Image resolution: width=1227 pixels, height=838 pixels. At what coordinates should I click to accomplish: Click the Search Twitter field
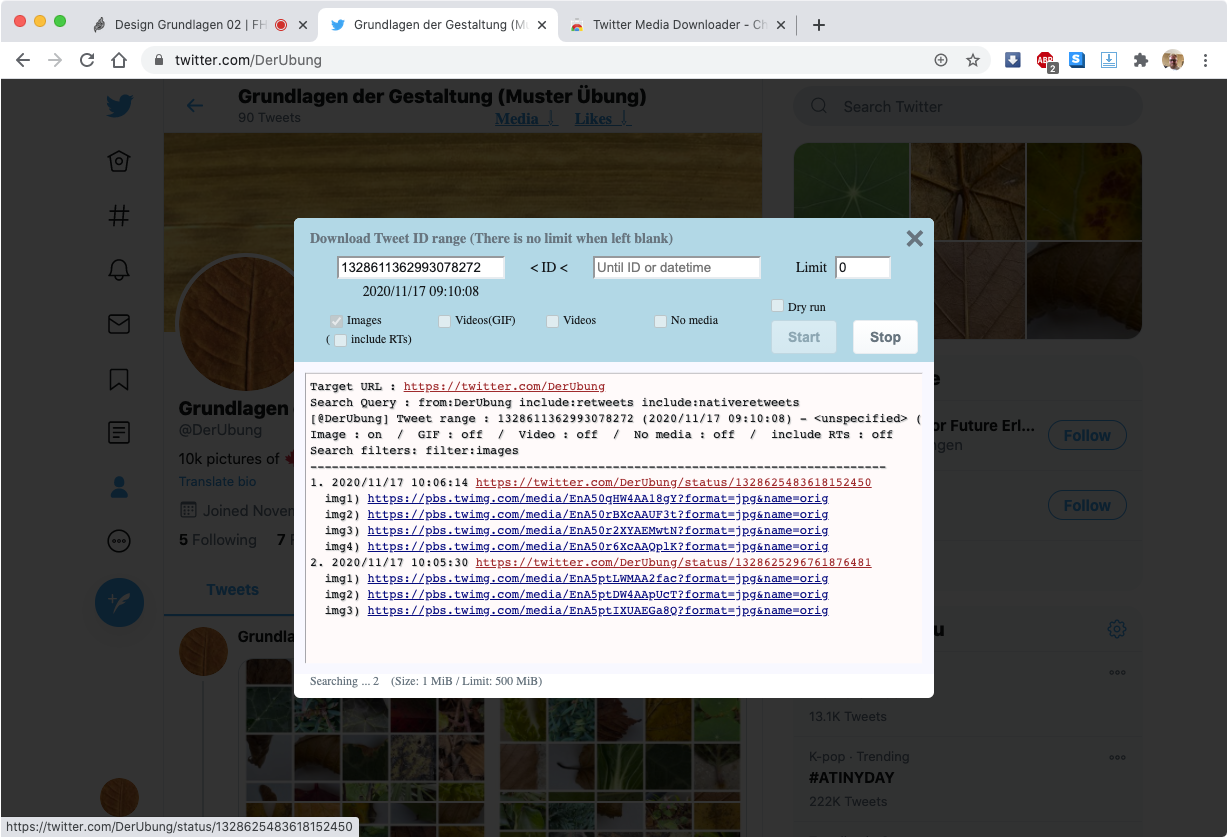967,106
